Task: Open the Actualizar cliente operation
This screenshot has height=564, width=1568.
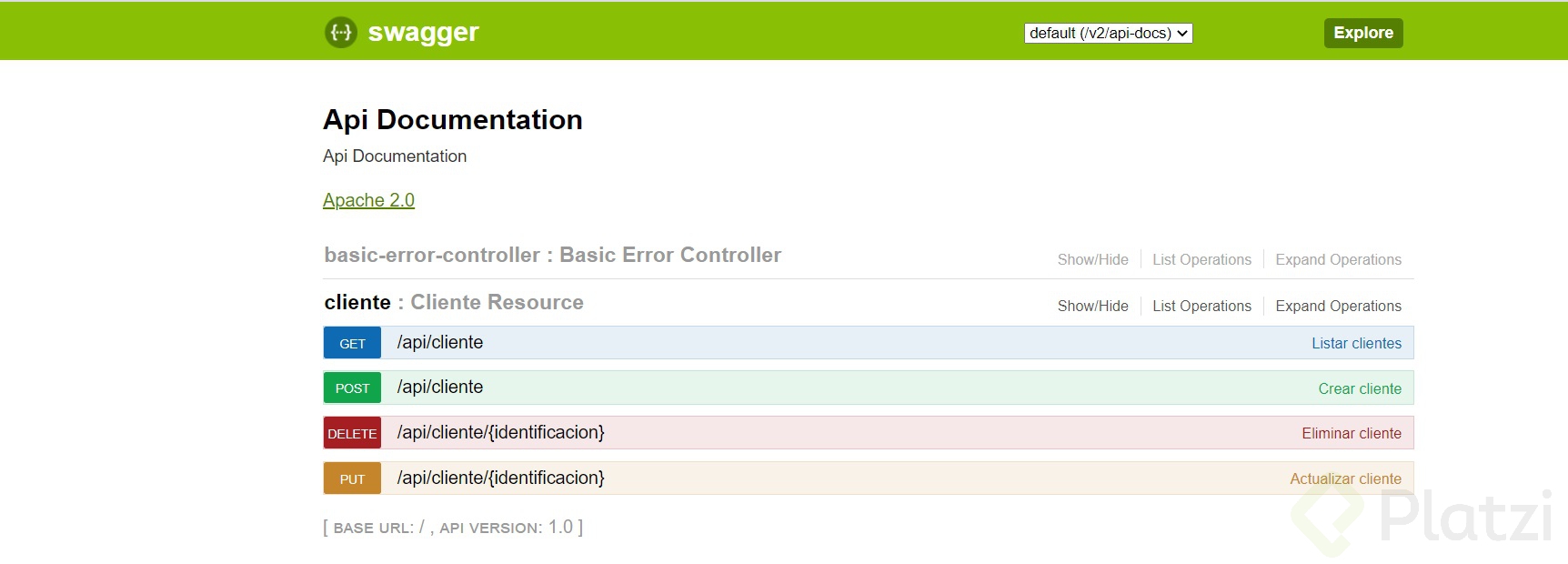Action: click(x=1346, y=478)
